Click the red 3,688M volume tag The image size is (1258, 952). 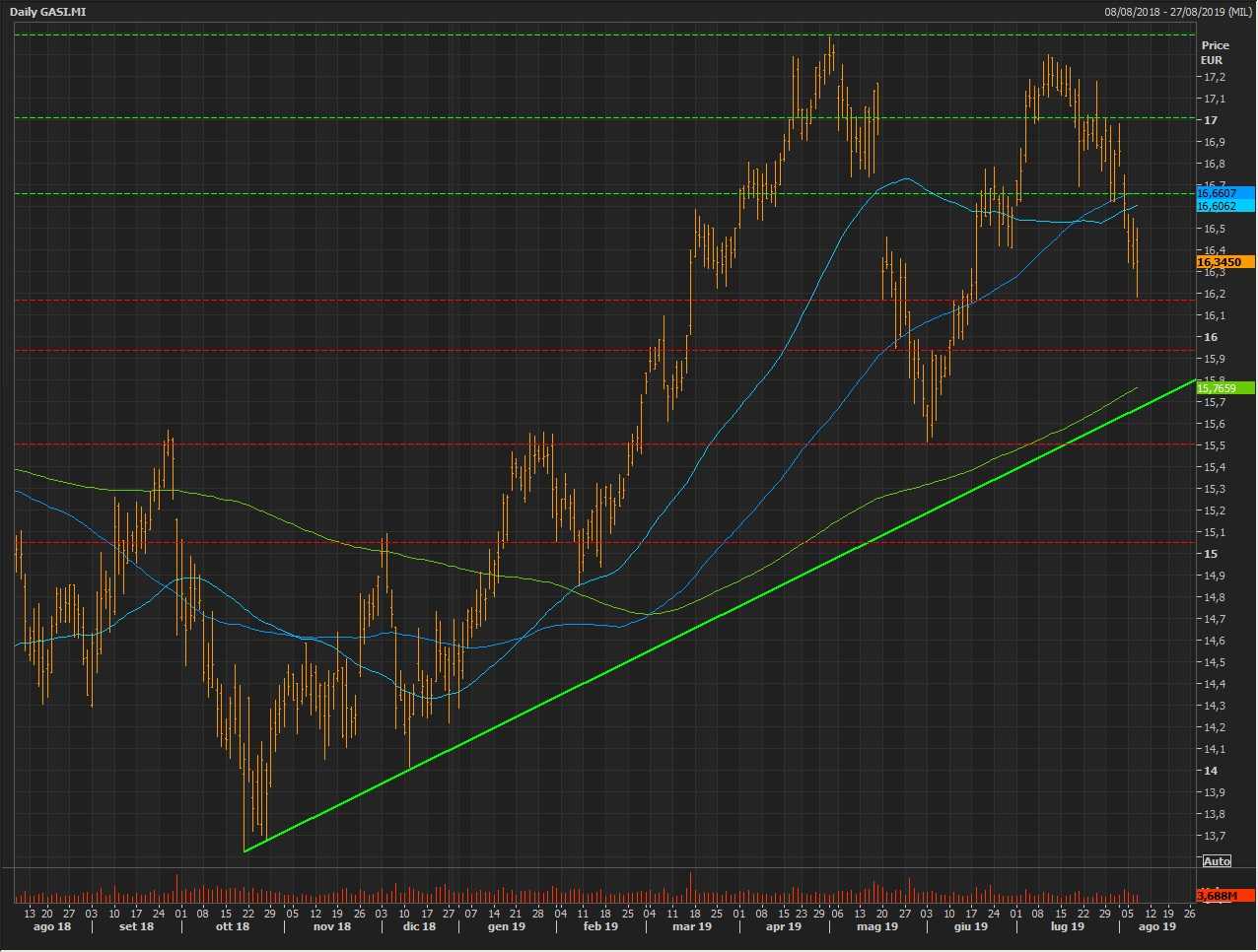coord(1225,896)
